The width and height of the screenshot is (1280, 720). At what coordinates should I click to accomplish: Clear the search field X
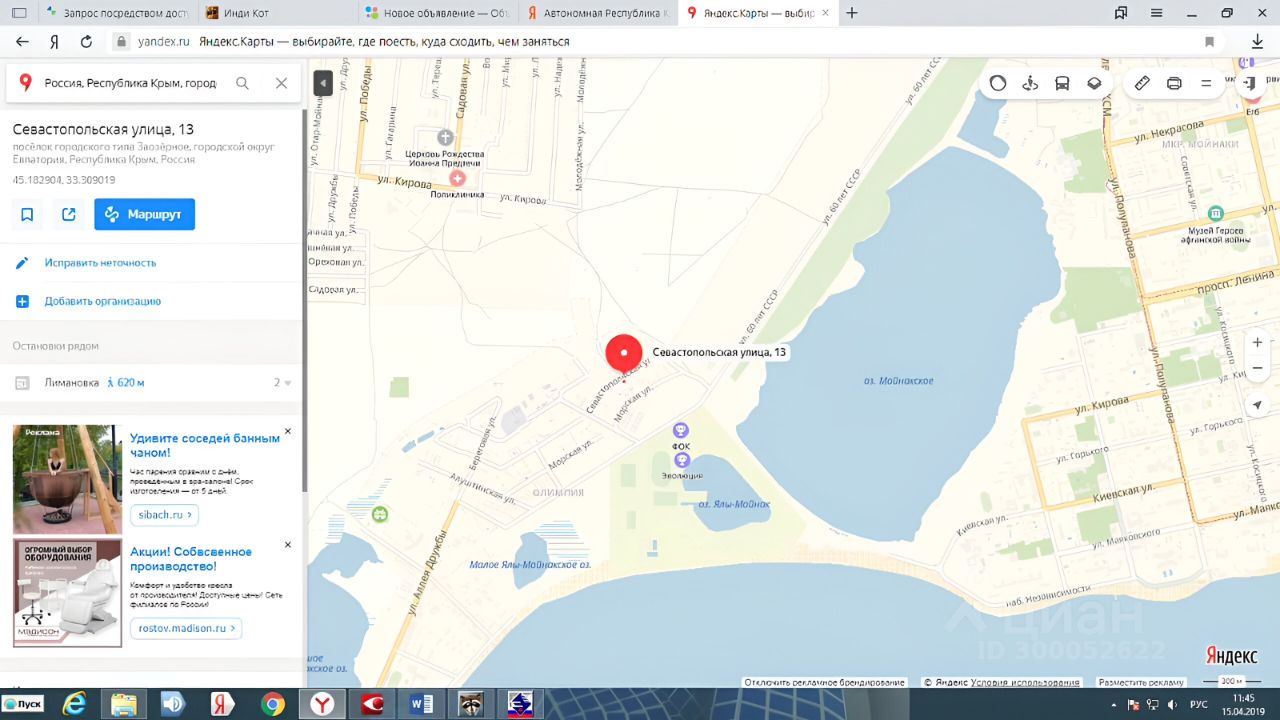click(x=281, y=83)
